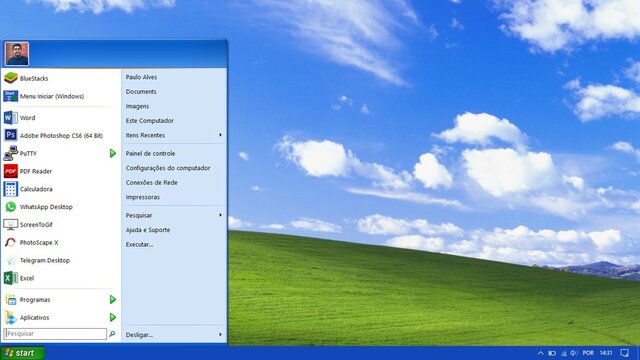
Task: Open the PDF Reader icon
Action: [11, 171]
